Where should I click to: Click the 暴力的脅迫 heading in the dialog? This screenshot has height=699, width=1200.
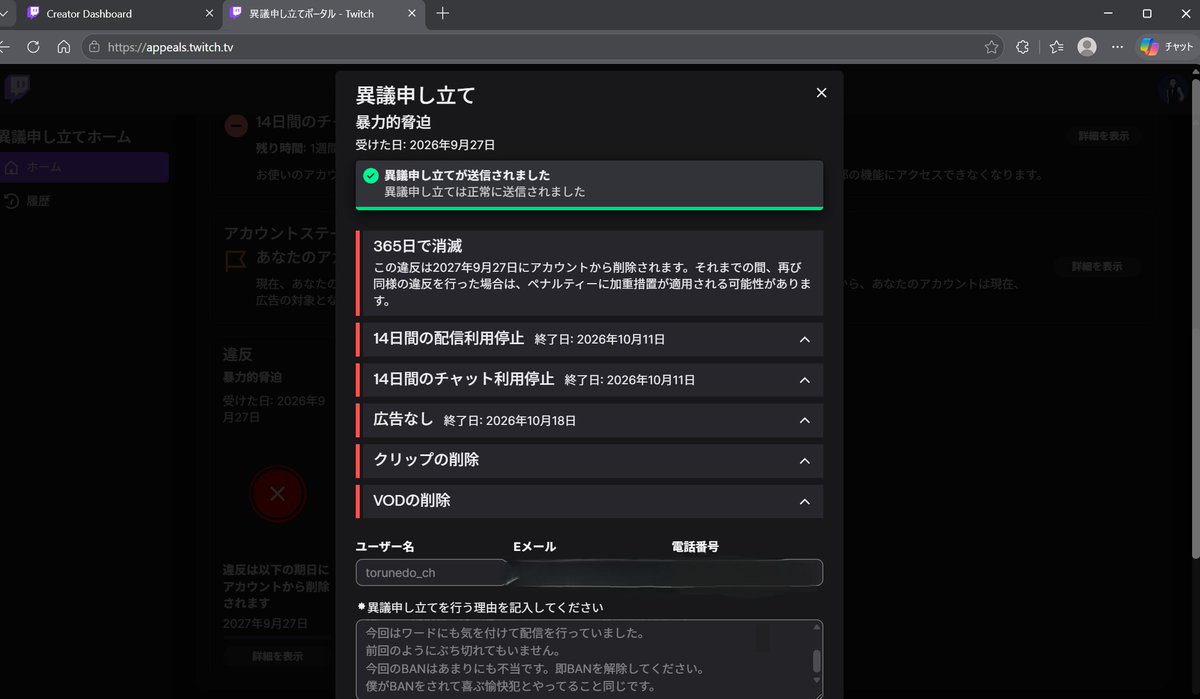tap(395, 122)
